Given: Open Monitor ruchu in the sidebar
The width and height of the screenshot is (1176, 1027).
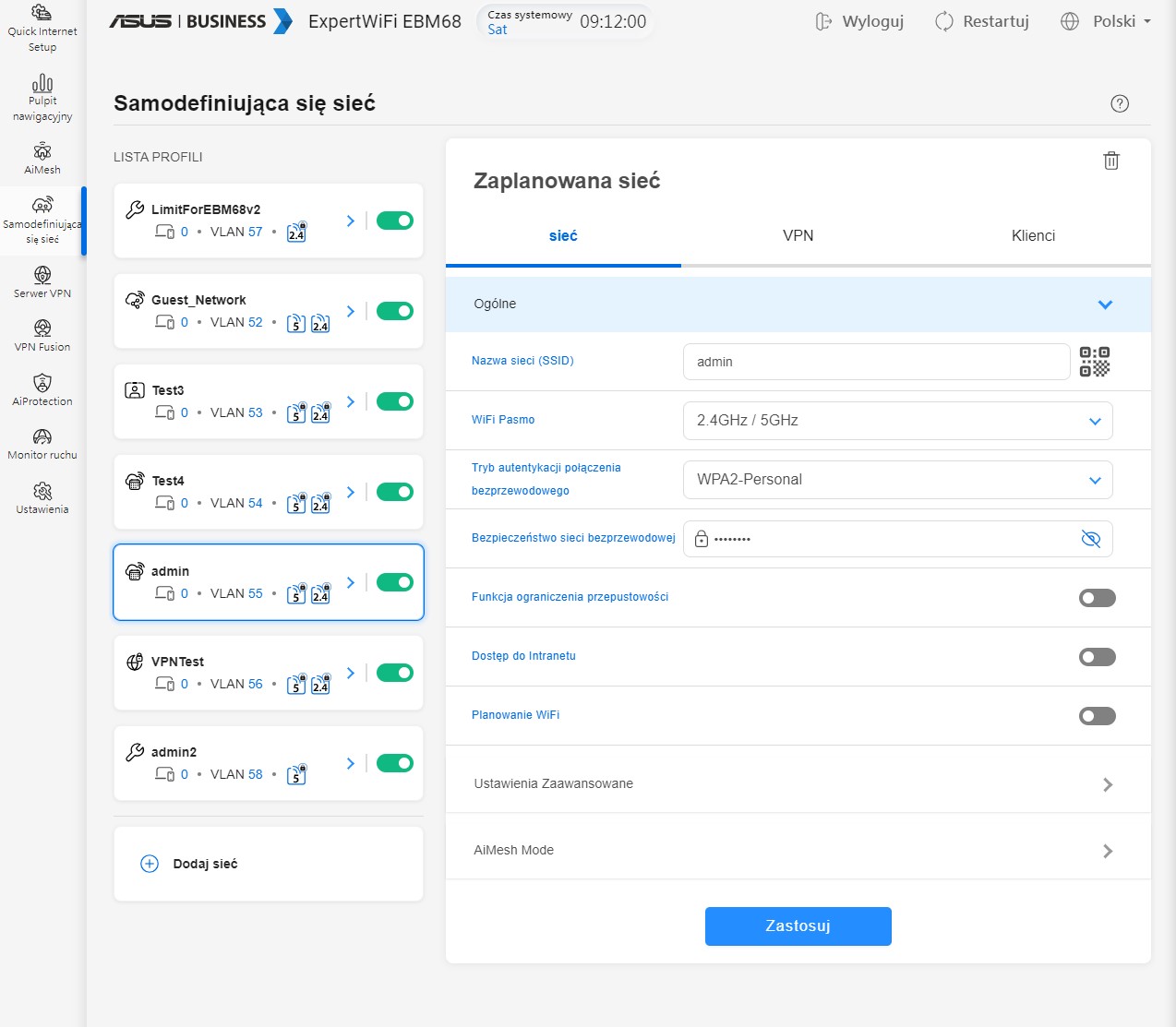Looking at the screenshot, I should (42, 443).
